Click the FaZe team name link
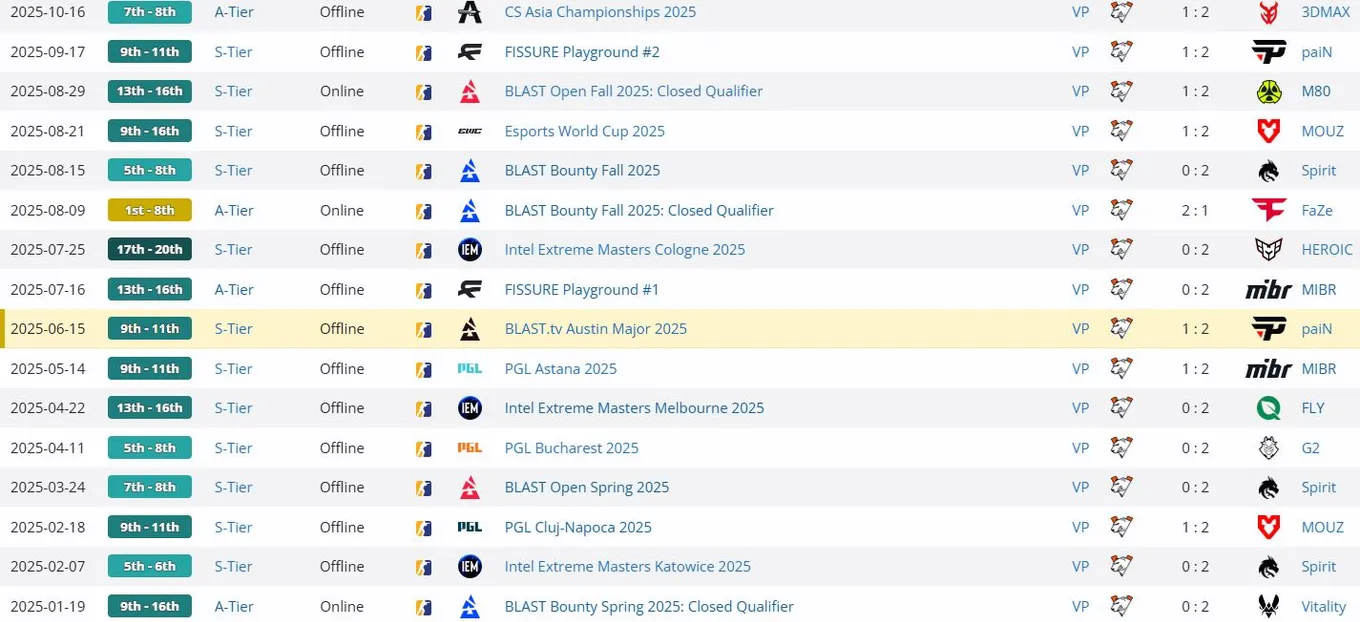The height and width of the screenshot is (622, 1360). pos(1317,210)
